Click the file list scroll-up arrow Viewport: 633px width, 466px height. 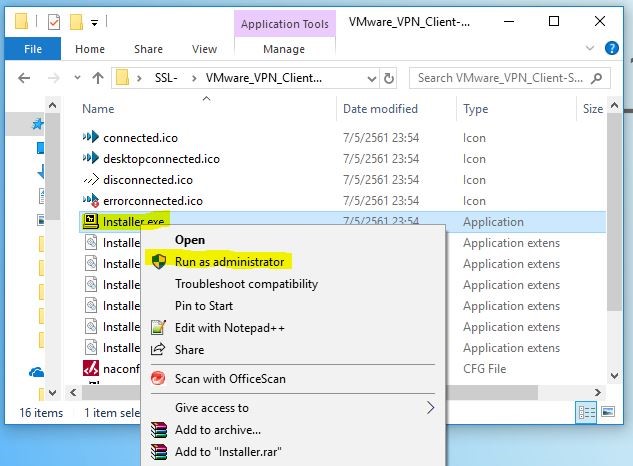[614, 106]
